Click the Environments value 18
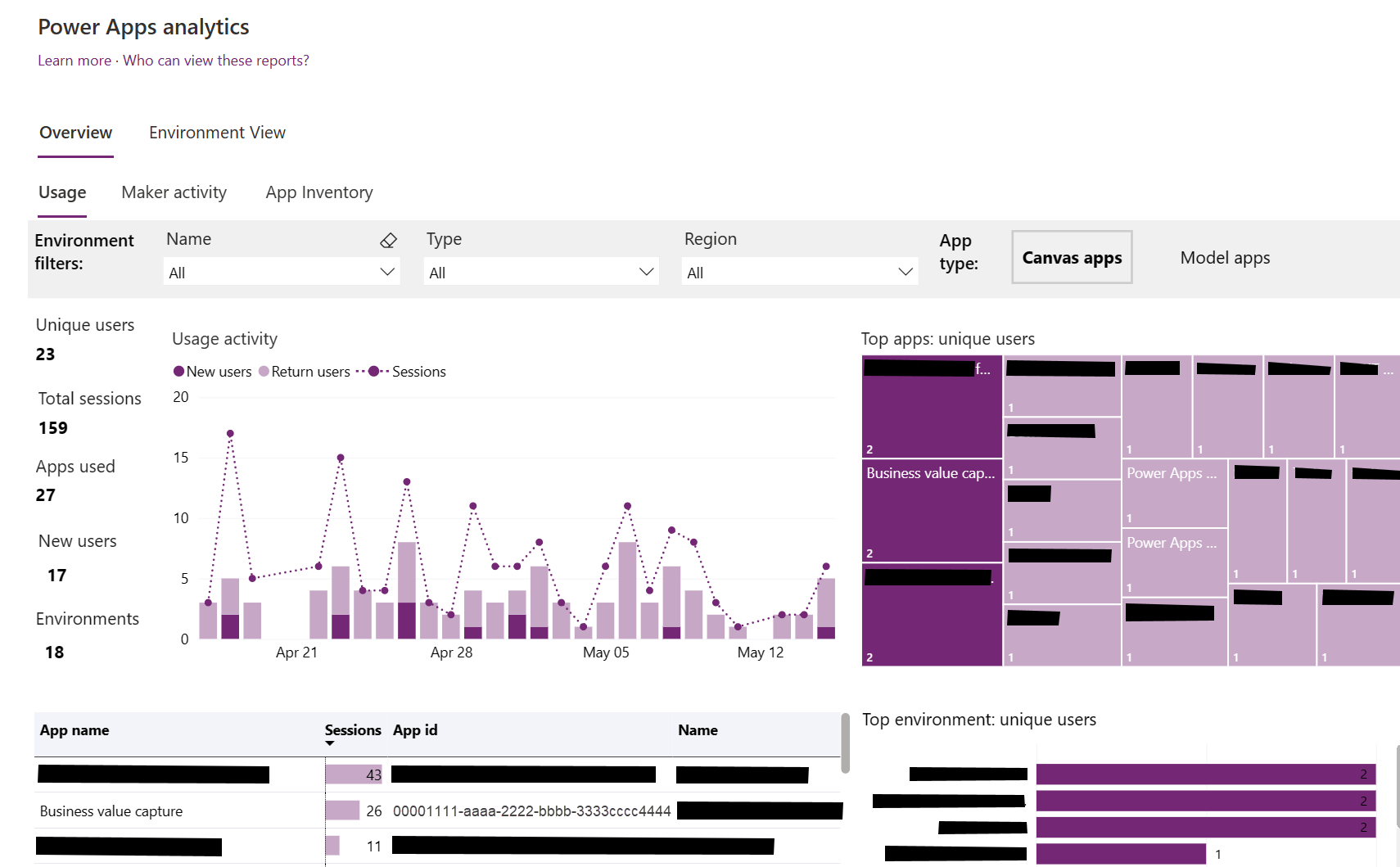Screen dimensions: 1400x867 55,653
